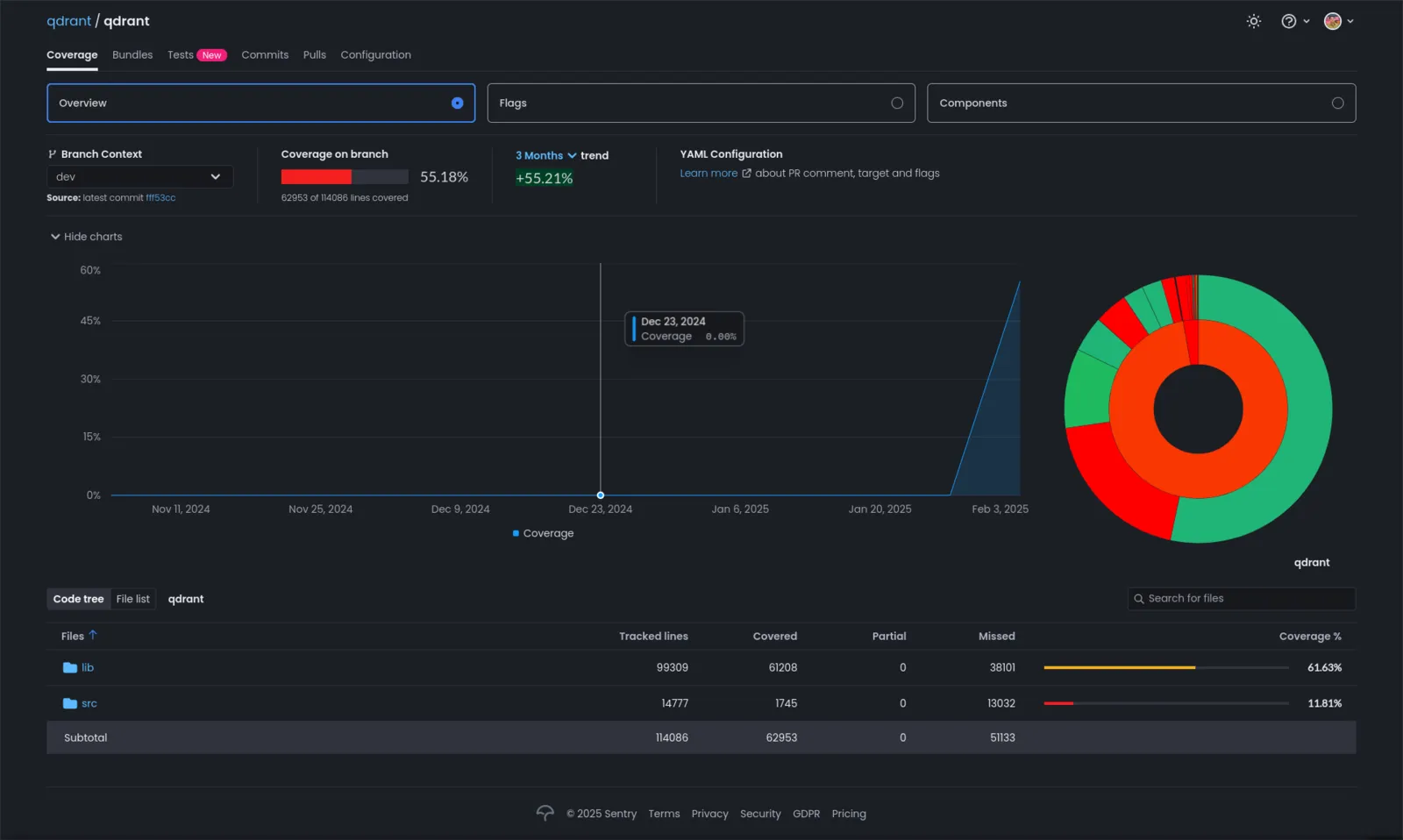
Task: Open the Pulls tab
Action: pos(315,54)
